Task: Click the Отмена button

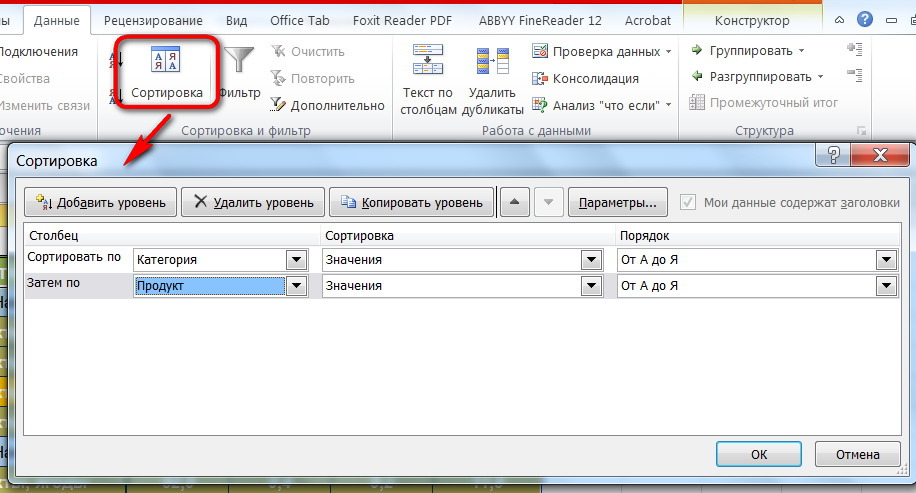Action: pyautogui.click(x=857, y=454)
